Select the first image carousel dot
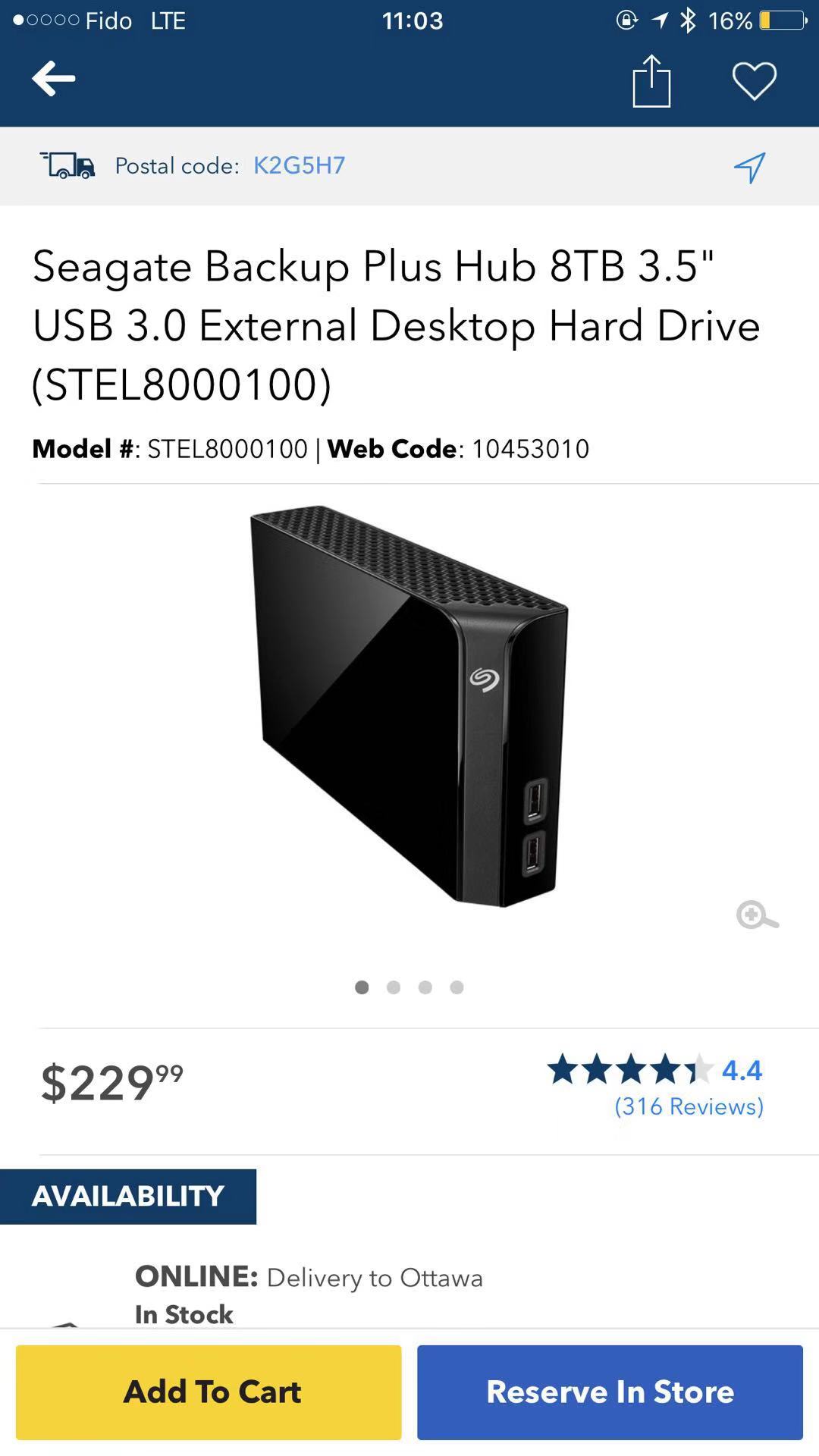819x1456 pixels. coord(362,987)
